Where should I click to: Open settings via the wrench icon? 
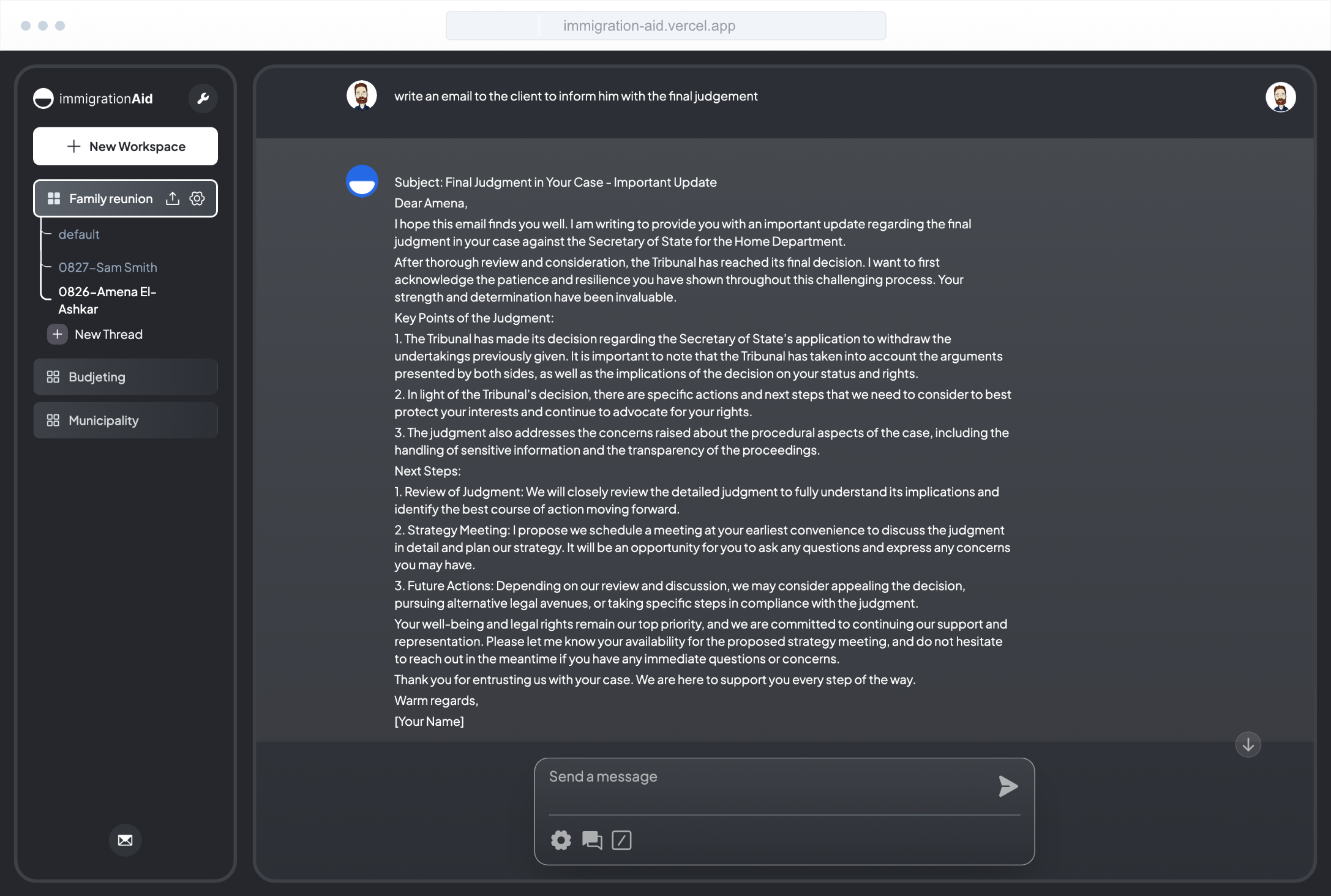coord(203,99)
